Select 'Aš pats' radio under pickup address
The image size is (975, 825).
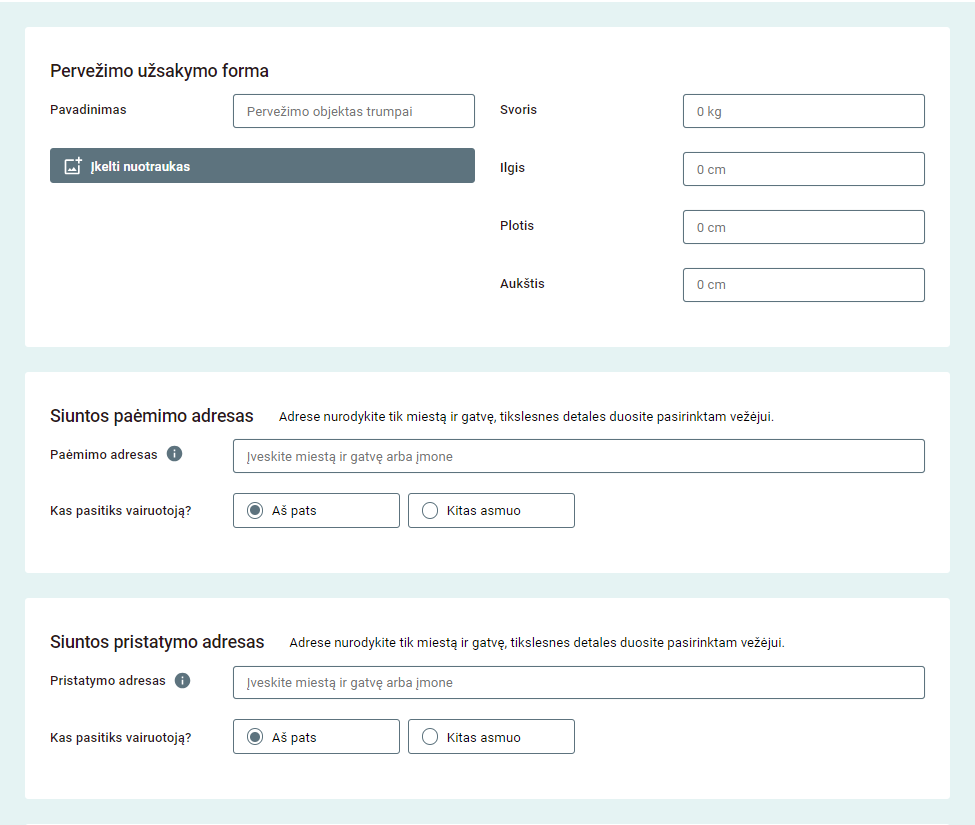coord(255,511)
